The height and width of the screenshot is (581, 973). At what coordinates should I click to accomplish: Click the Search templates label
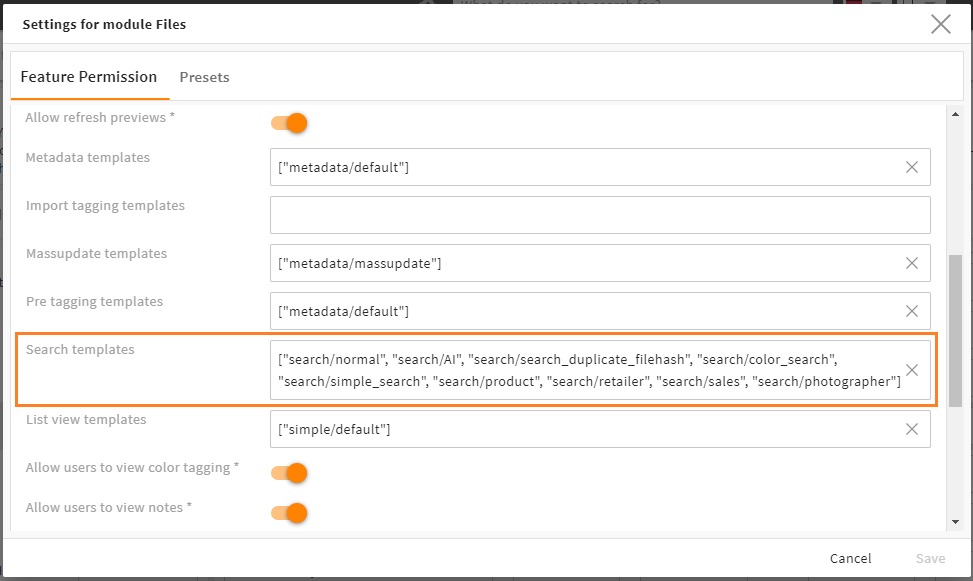pyautogui.click(x=80, y=349)
